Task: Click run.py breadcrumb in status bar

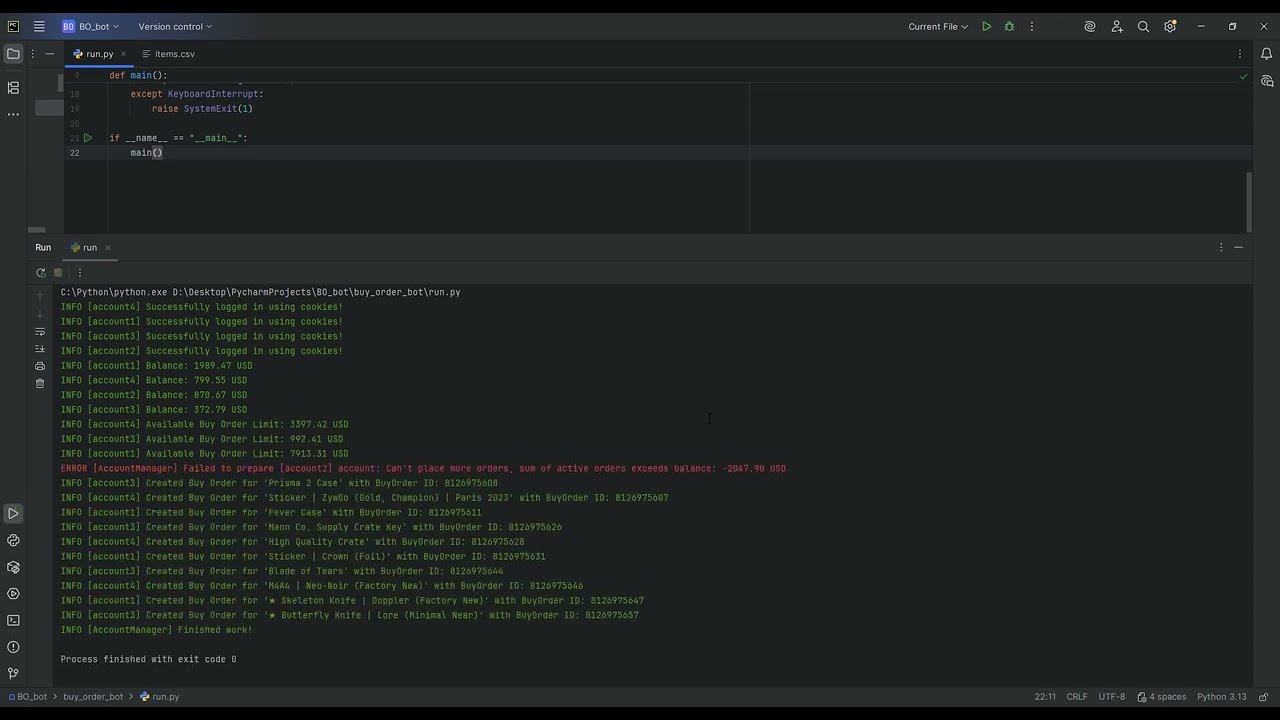Action: coord(160,697)
